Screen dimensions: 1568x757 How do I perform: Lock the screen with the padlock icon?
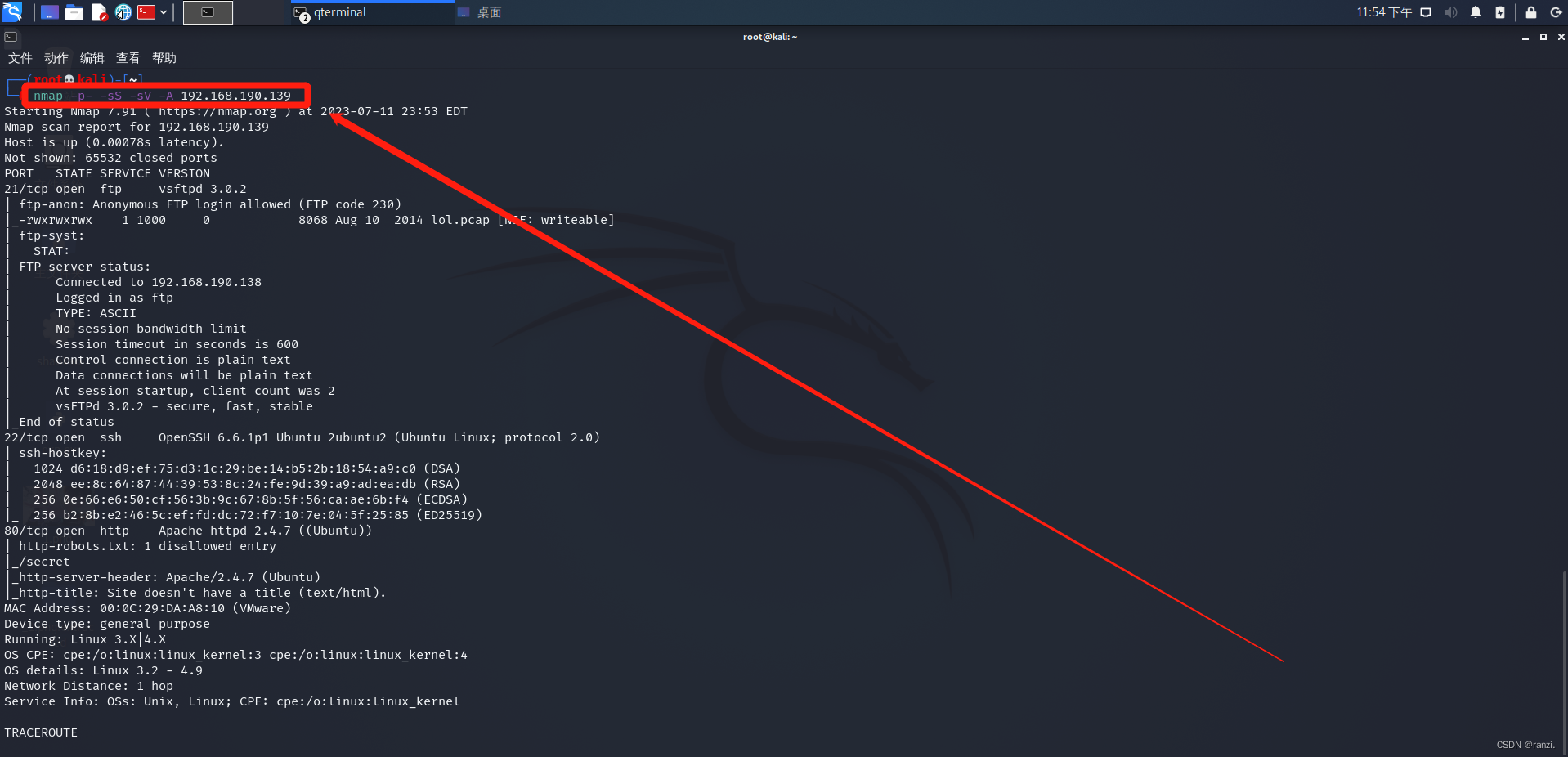1531,12
